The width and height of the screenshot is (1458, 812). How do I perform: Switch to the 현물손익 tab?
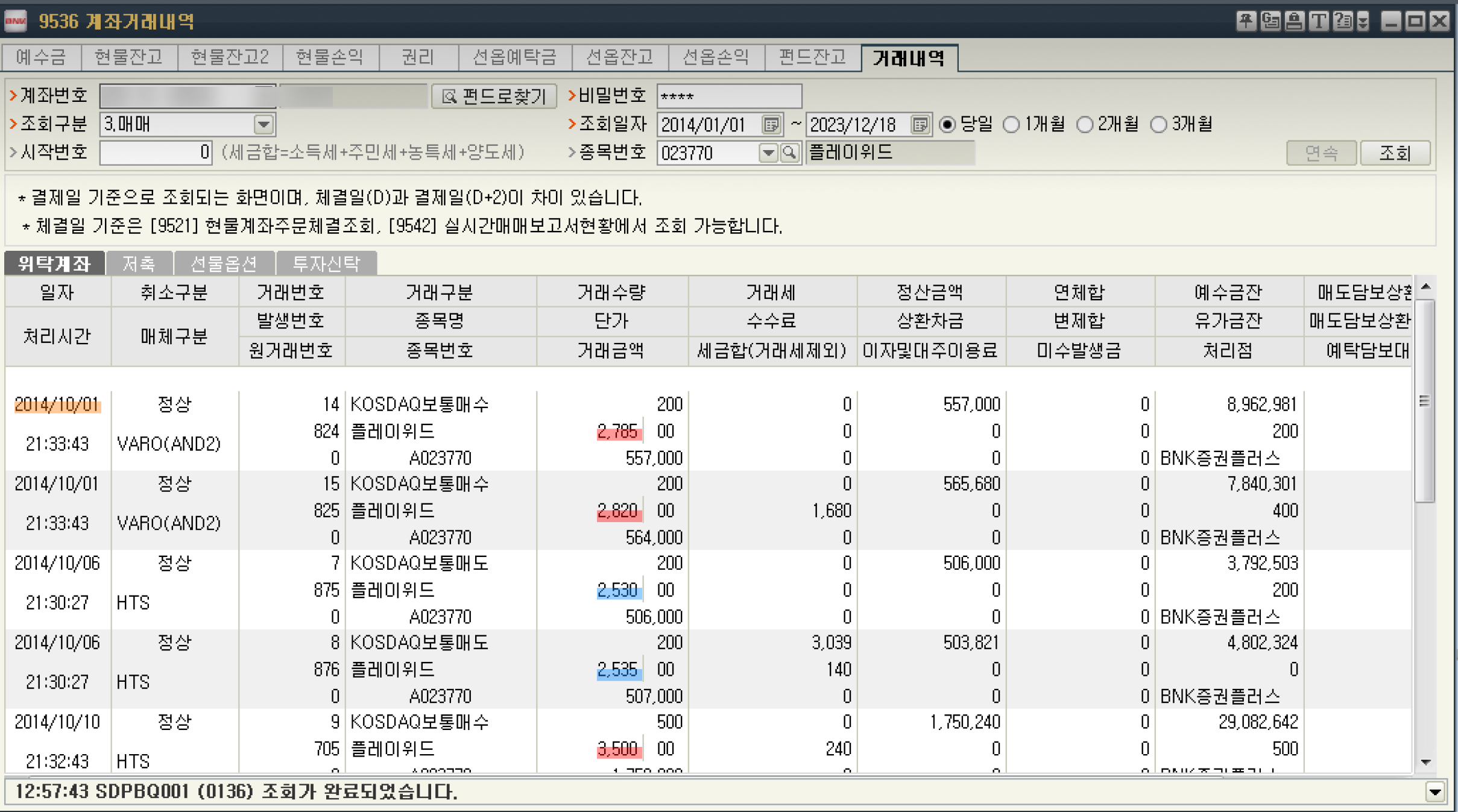(330, 57)
